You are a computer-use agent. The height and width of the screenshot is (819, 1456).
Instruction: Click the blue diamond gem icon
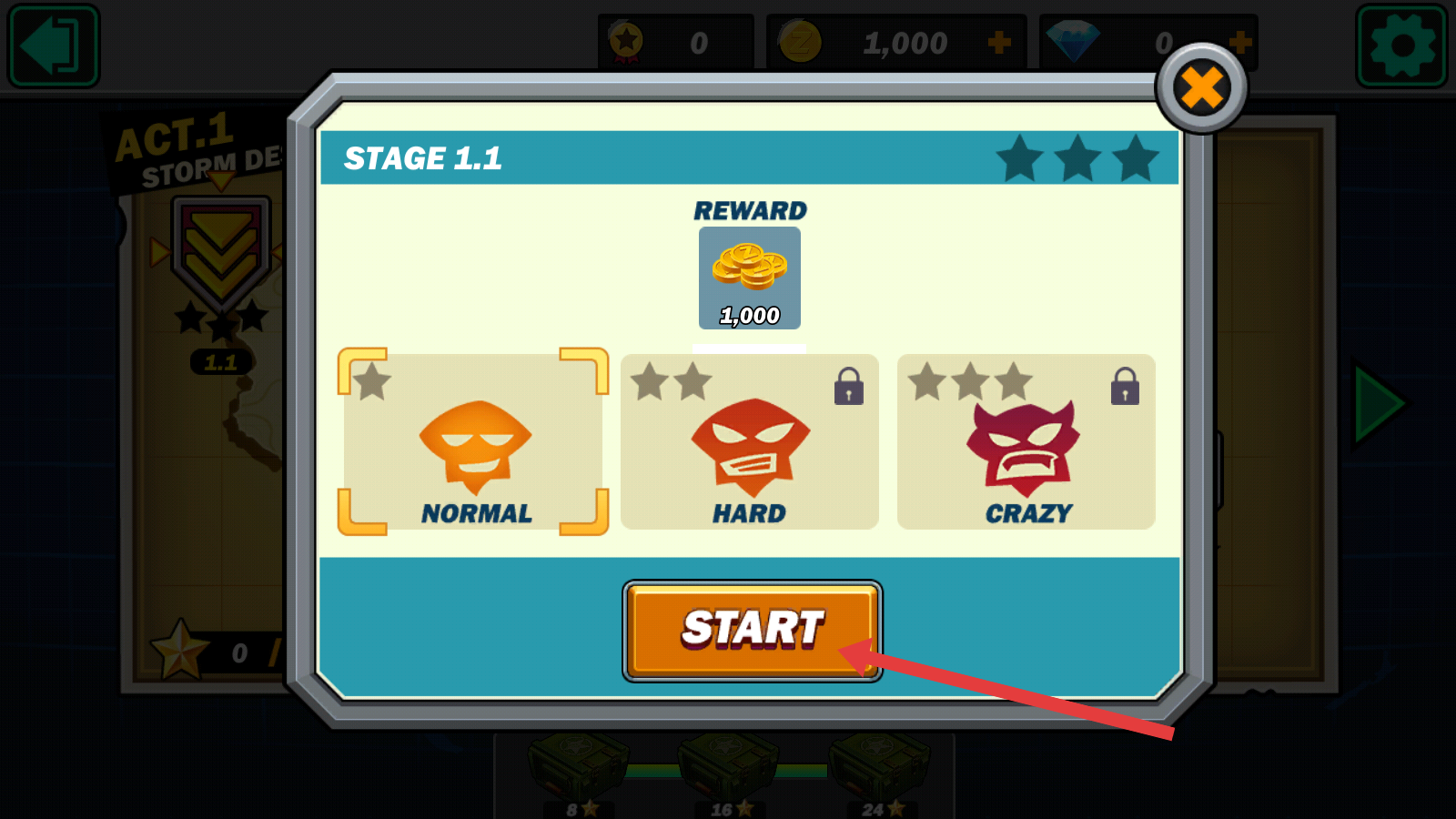tap(1073, 42)
